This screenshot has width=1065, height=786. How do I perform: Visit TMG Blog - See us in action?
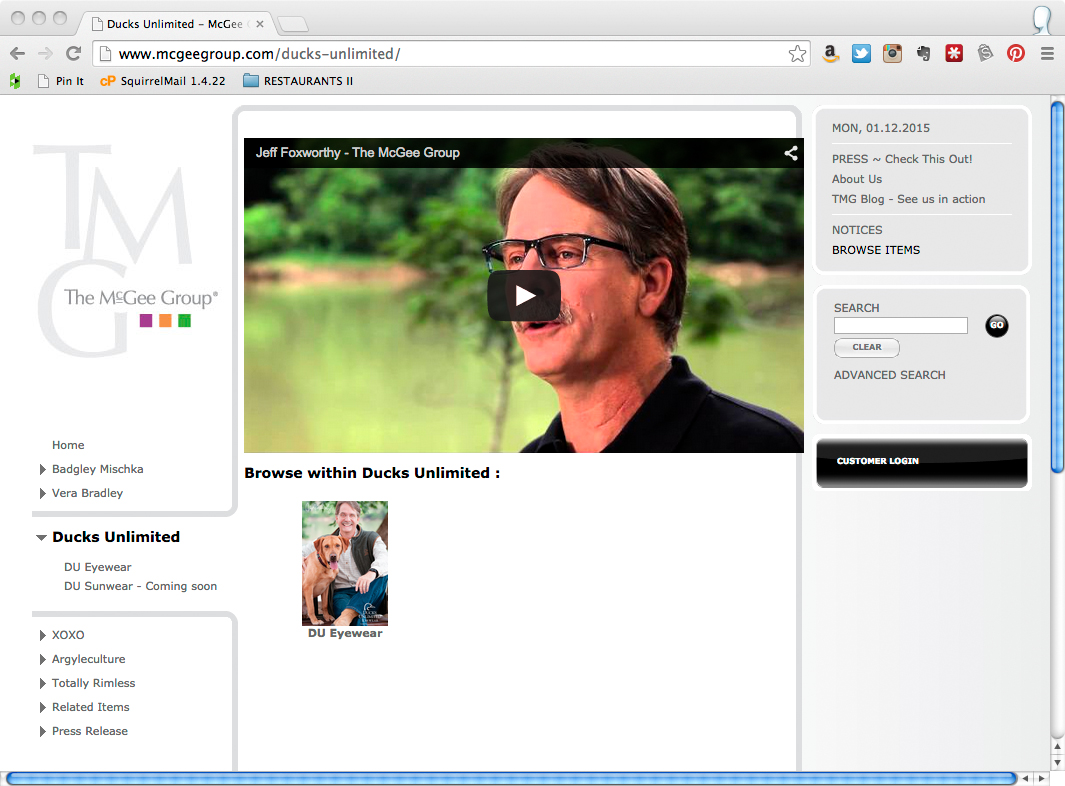pos(909,199)
